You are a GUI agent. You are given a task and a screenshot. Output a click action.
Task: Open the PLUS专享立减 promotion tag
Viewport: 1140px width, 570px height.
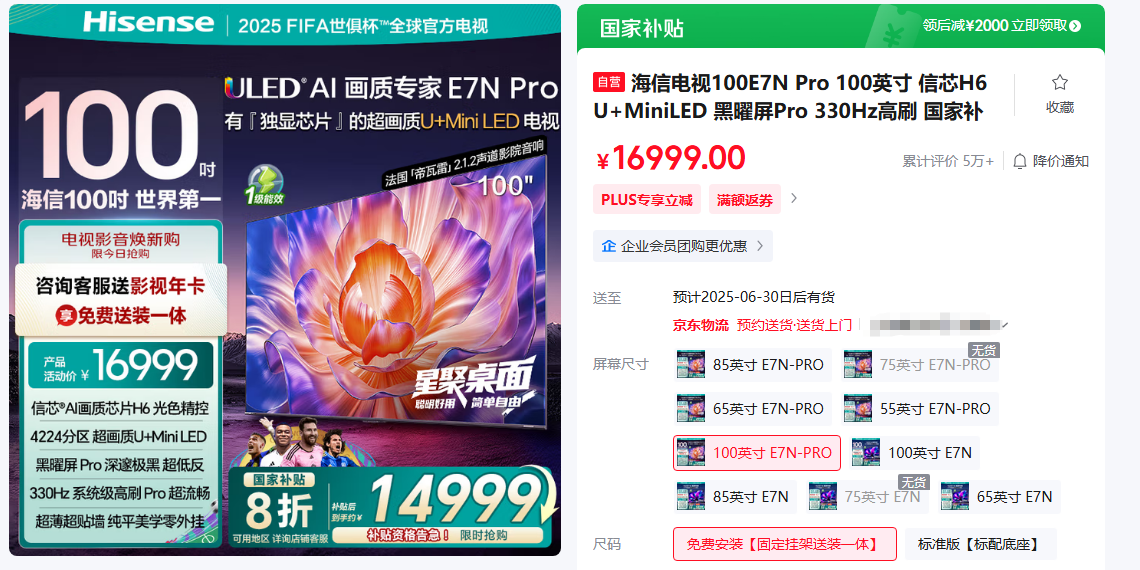pos(646,199)
